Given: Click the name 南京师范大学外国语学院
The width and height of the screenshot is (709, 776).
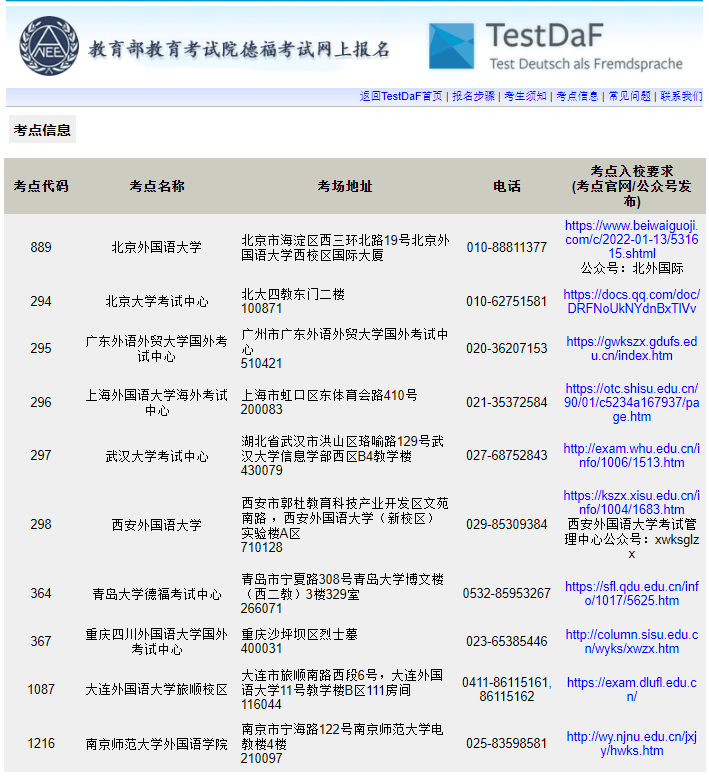Looking at the screenshot, I should (x=156, y=744).
